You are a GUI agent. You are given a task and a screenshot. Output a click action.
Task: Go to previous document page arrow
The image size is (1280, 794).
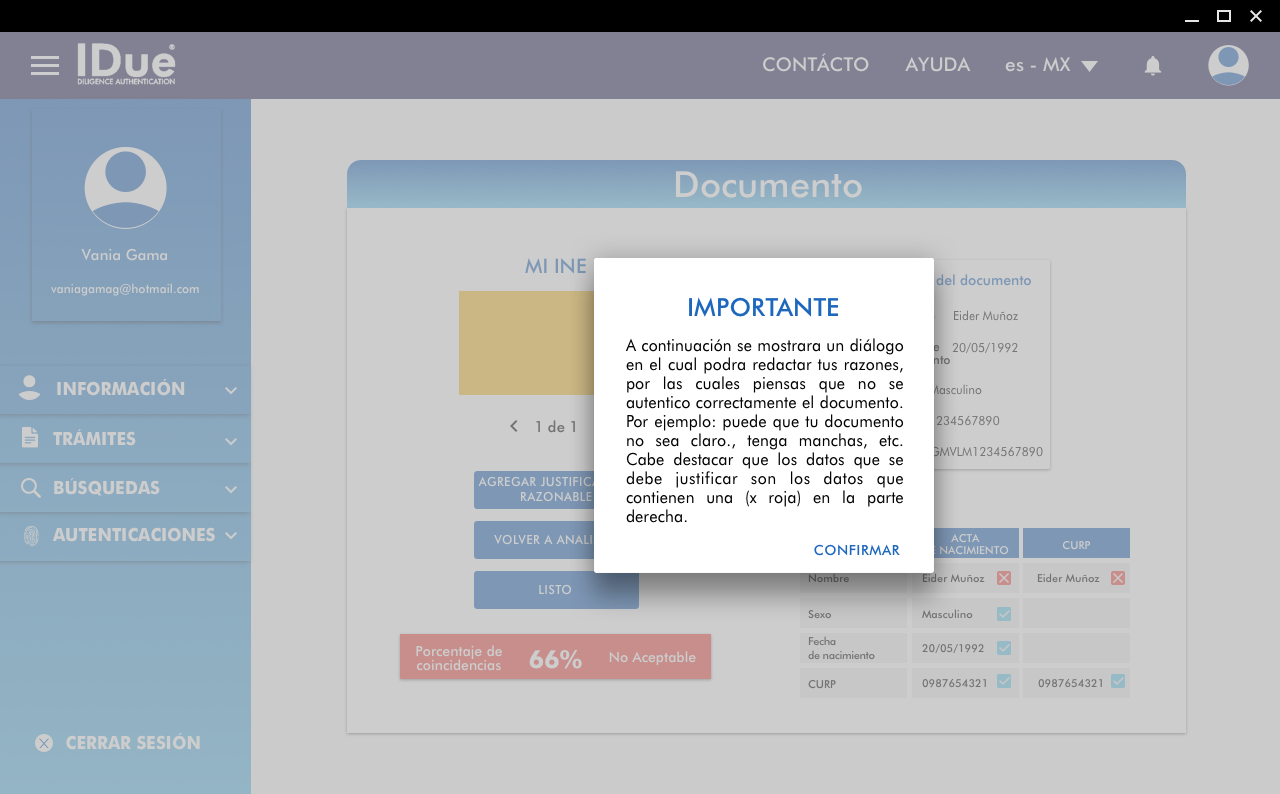(514, 426)
